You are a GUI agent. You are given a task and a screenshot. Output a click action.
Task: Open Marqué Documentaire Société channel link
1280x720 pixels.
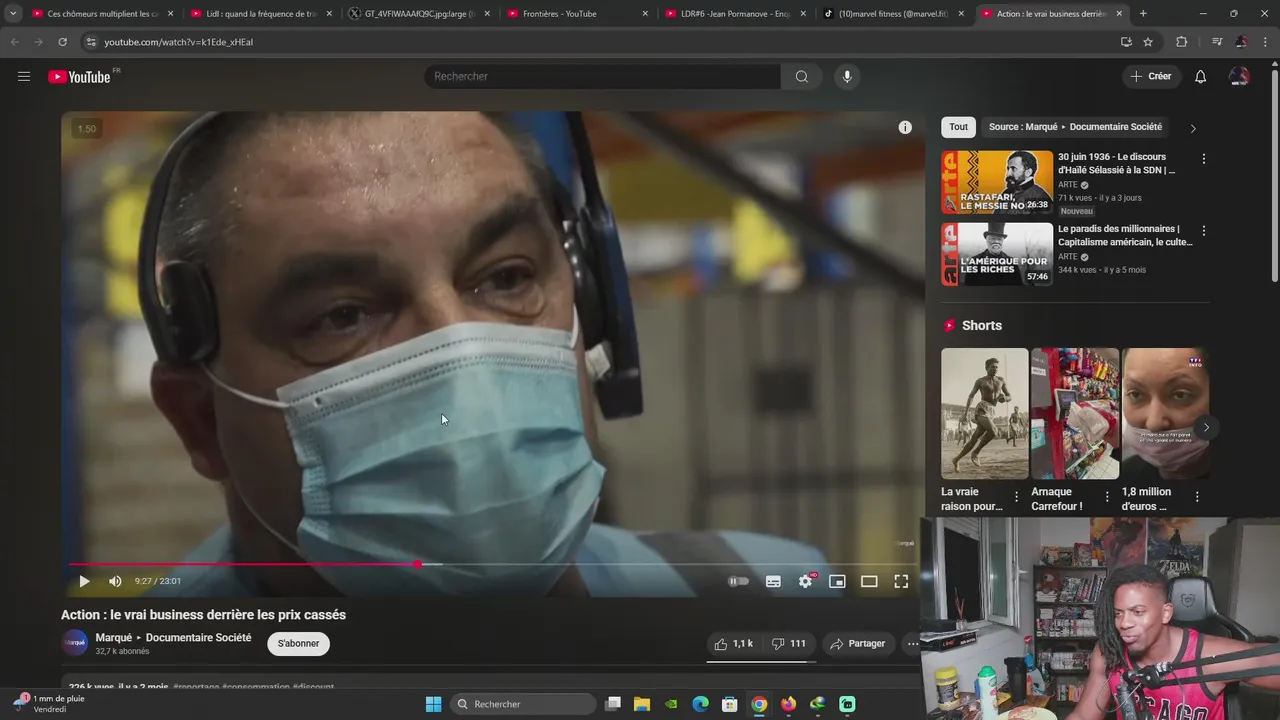coord(173,637)
